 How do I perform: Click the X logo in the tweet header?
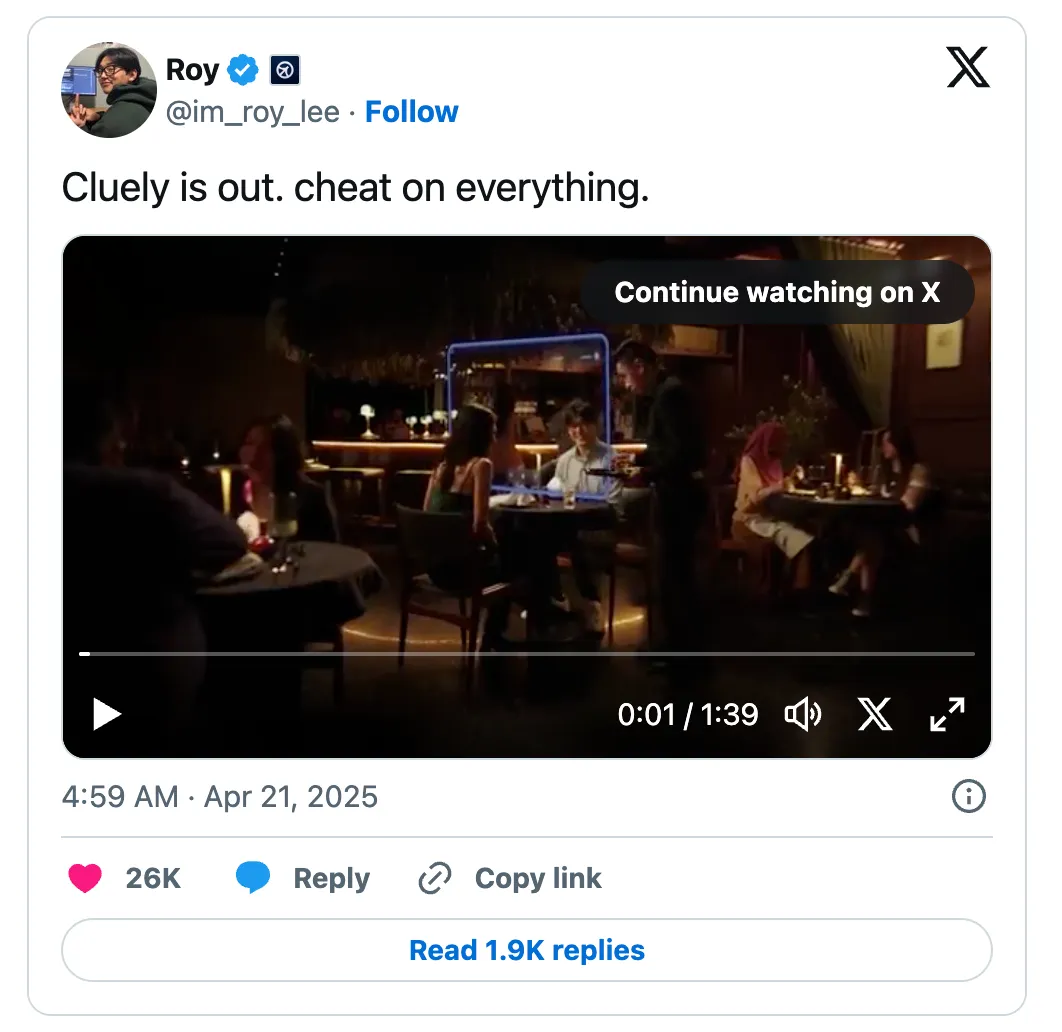pyautogui.click(x=967, y=69)
